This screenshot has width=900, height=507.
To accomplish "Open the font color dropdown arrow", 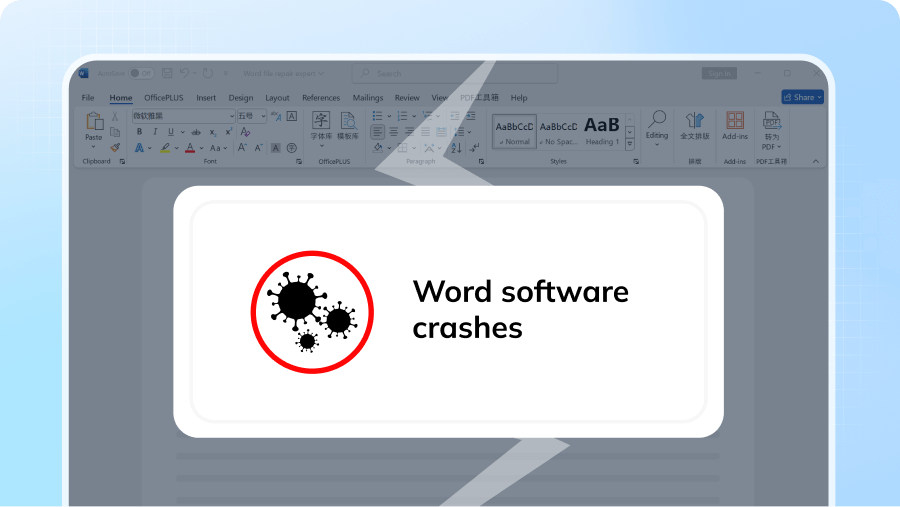I will coord(201,148).
